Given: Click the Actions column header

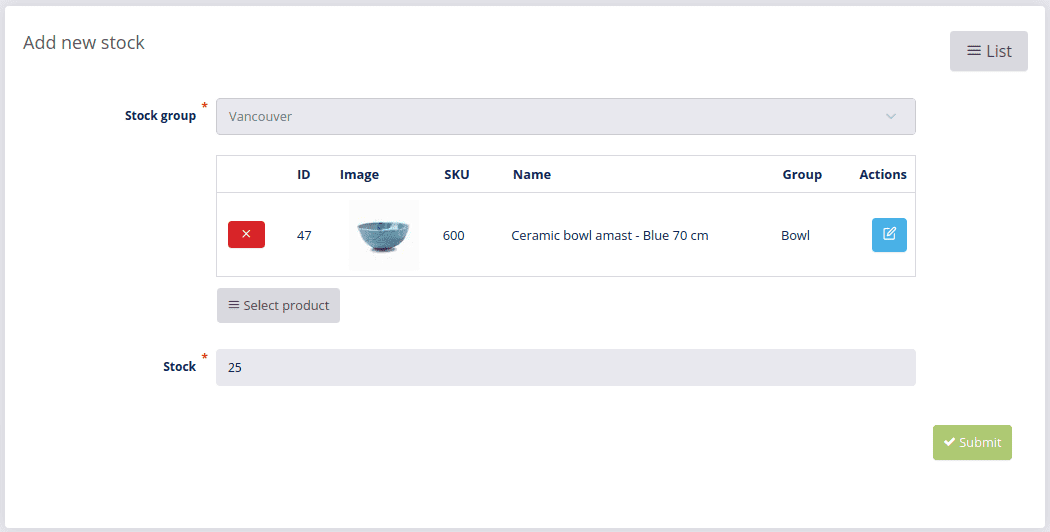Looking at the screenshot, I should (x=883, y=175).
